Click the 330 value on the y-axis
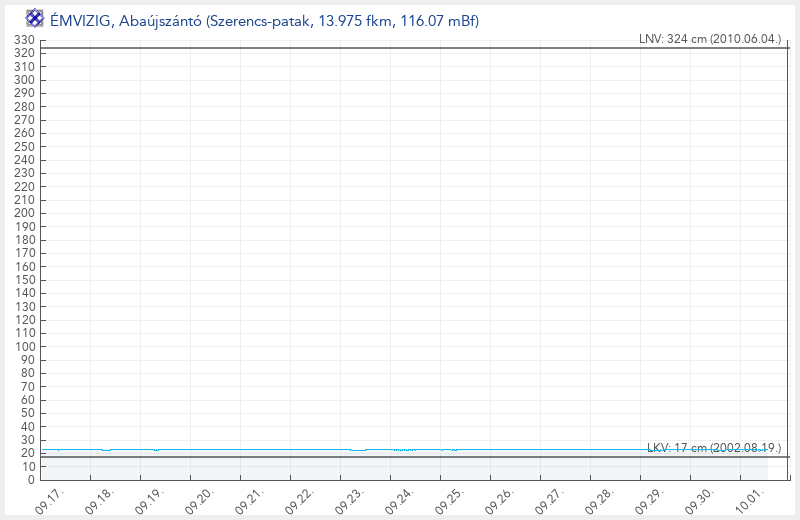Image resolution: width=800 pixels, height=520 pixels. [26, 40]
